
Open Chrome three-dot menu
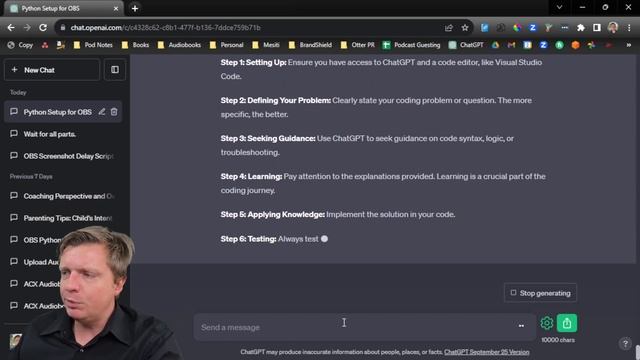click(629, 28)
